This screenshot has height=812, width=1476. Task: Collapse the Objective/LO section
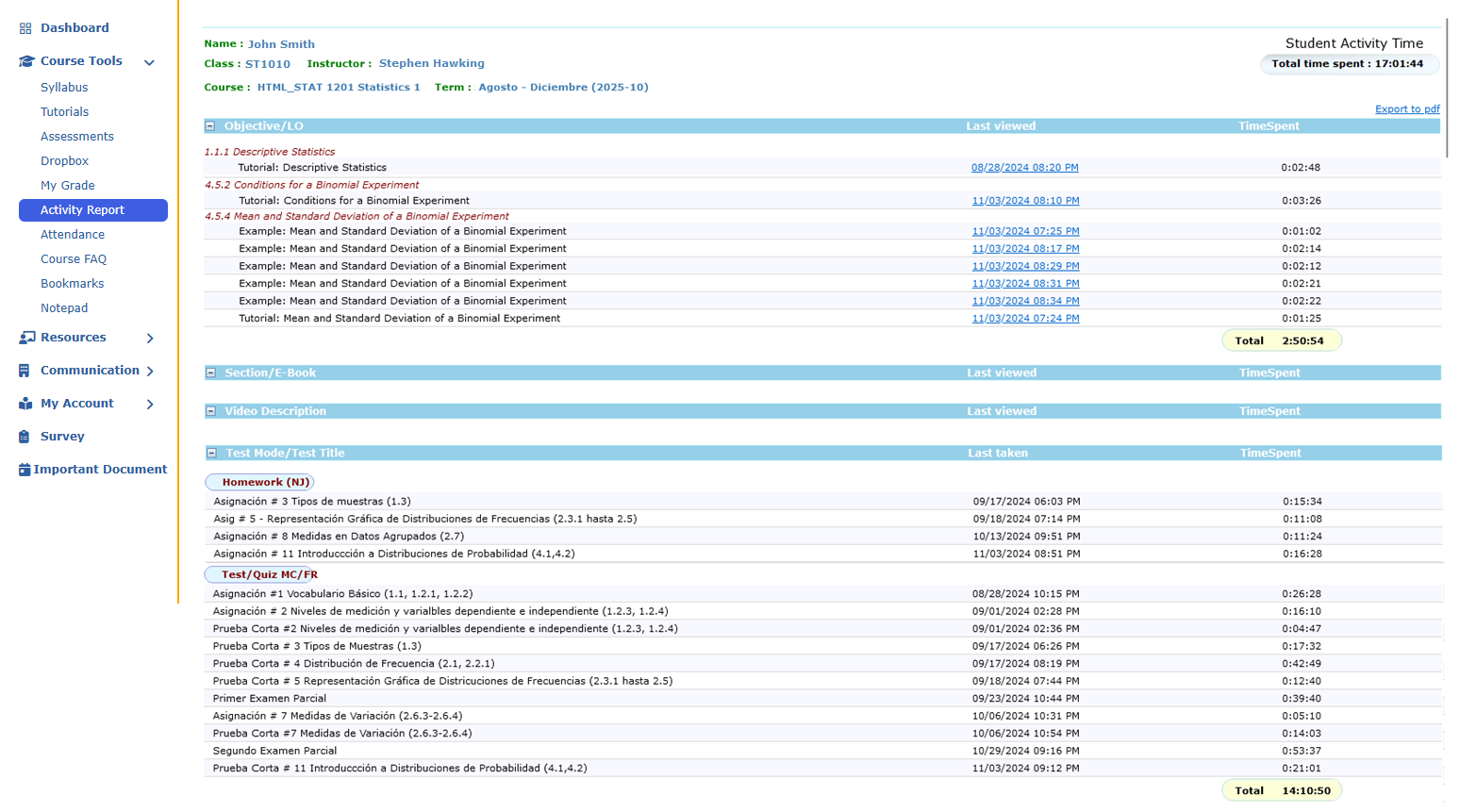click(210, 126)
